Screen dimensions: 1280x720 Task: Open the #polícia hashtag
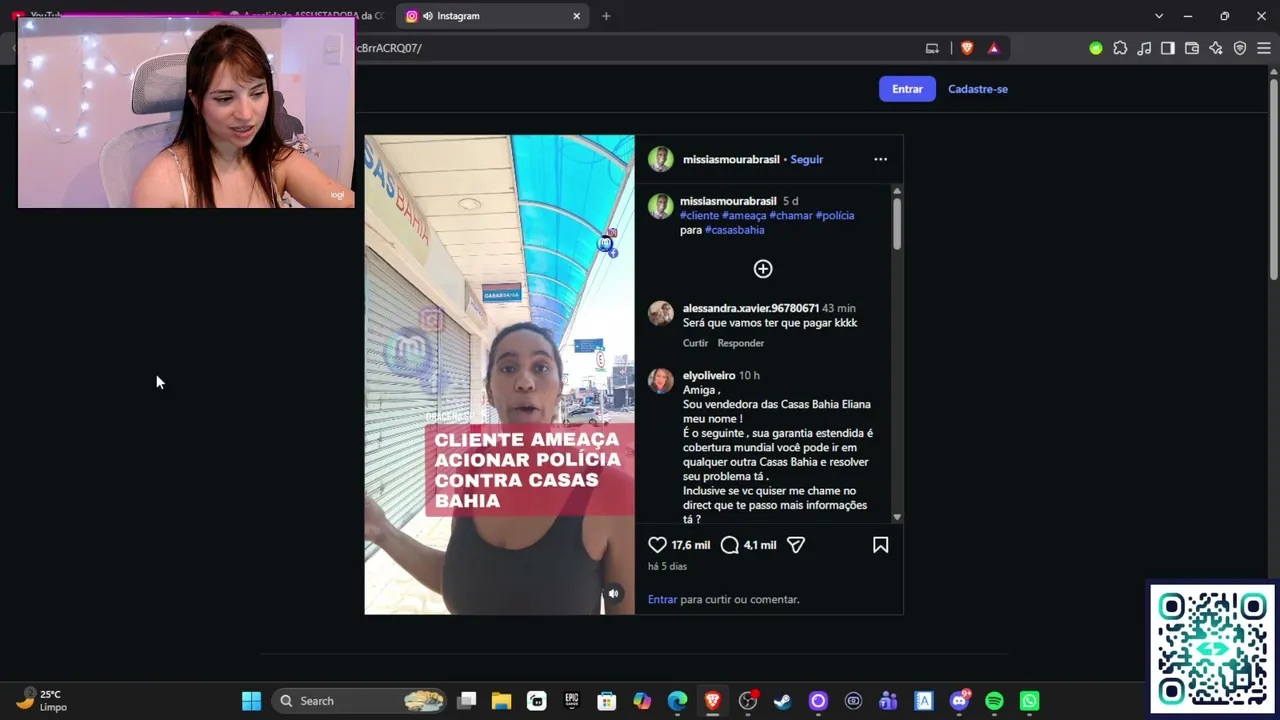pos(835,215)
